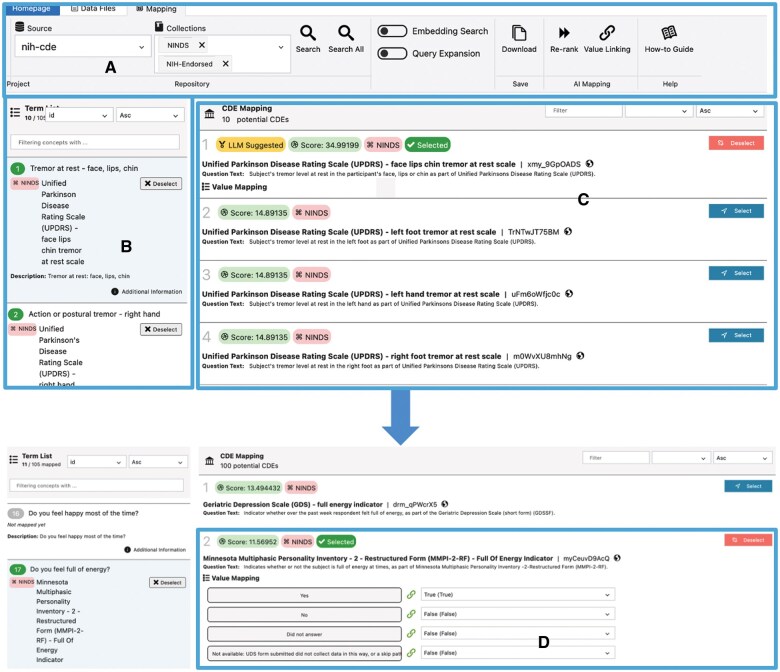Deselect mapping for Do you feel full of energy
The height and width of the screenshot is (672, 780).
point(168,582)
